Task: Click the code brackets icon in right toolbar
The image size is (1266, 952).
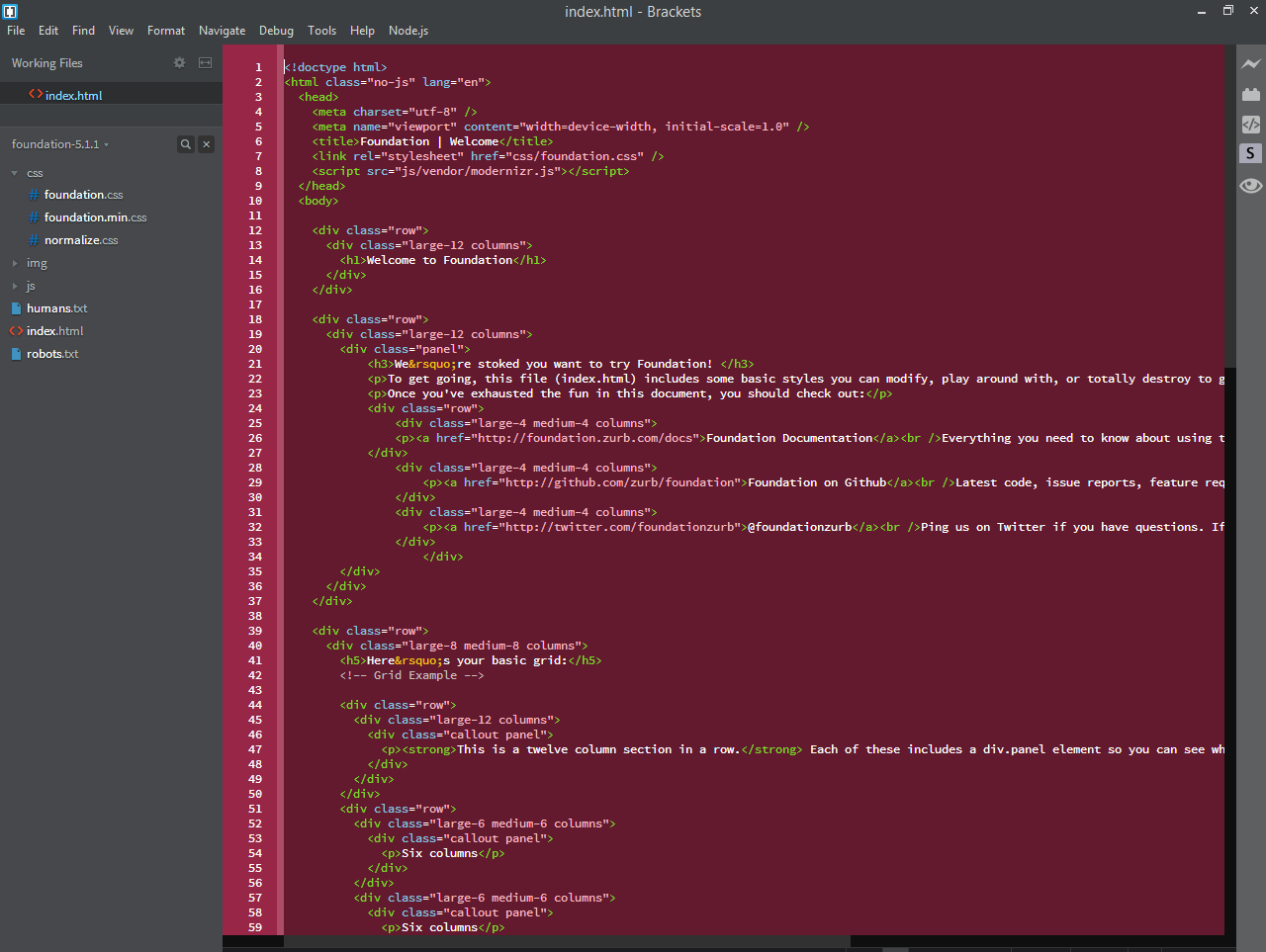Action: click(1251, 124)
